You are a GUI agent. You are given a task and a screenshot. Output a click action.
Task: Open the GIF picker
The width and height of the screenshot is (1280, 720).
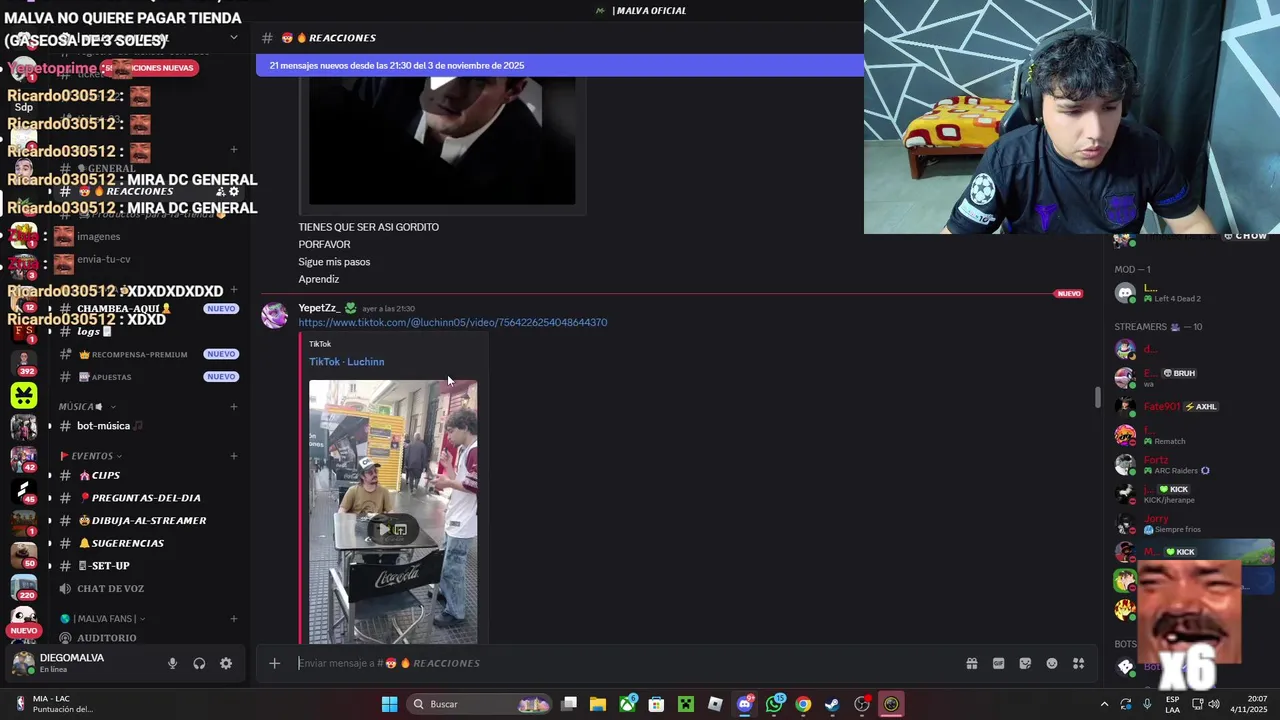[998, 663]
